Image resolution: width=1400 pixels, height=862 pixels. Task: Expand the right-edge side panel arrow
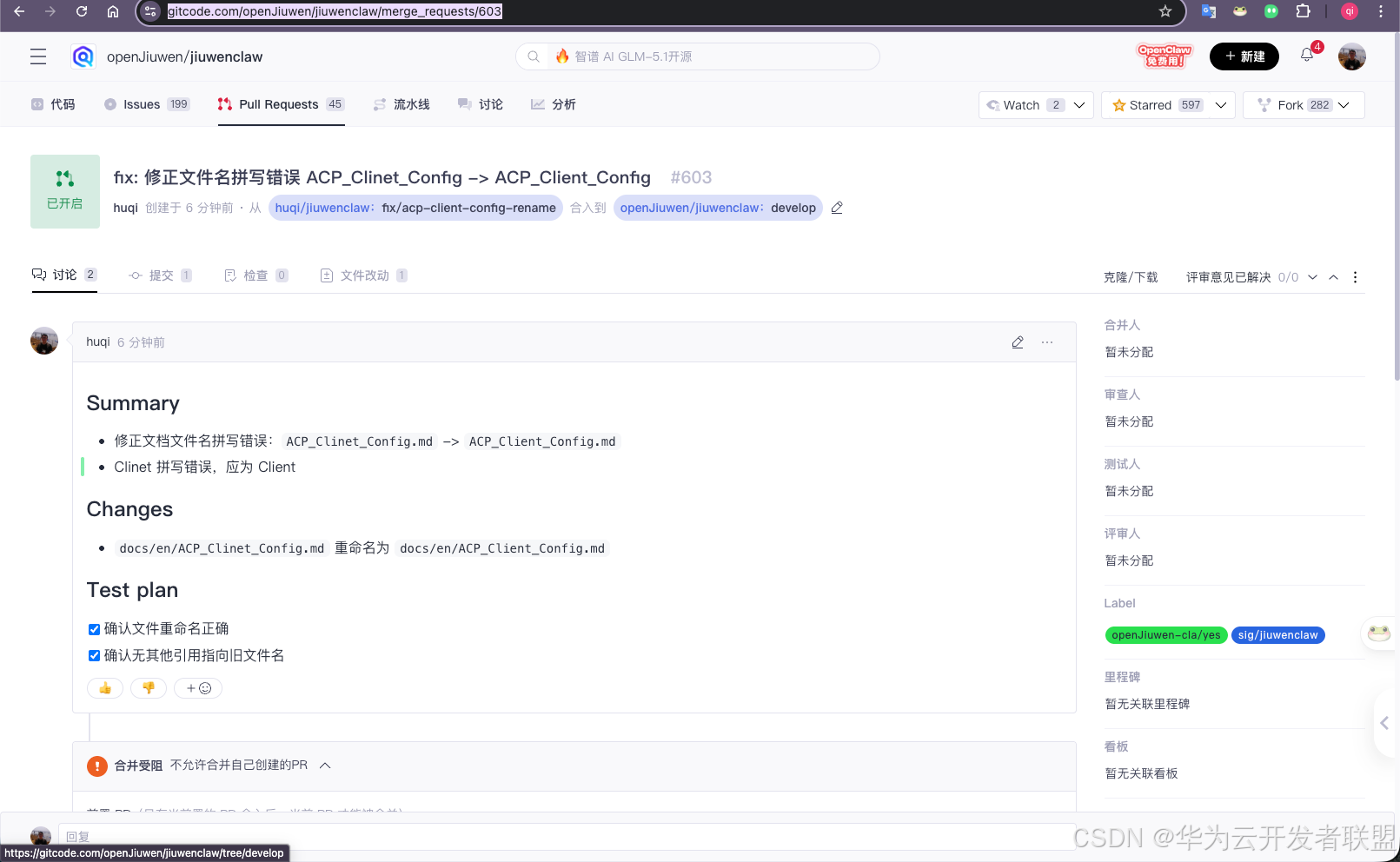click(1385, 723)
